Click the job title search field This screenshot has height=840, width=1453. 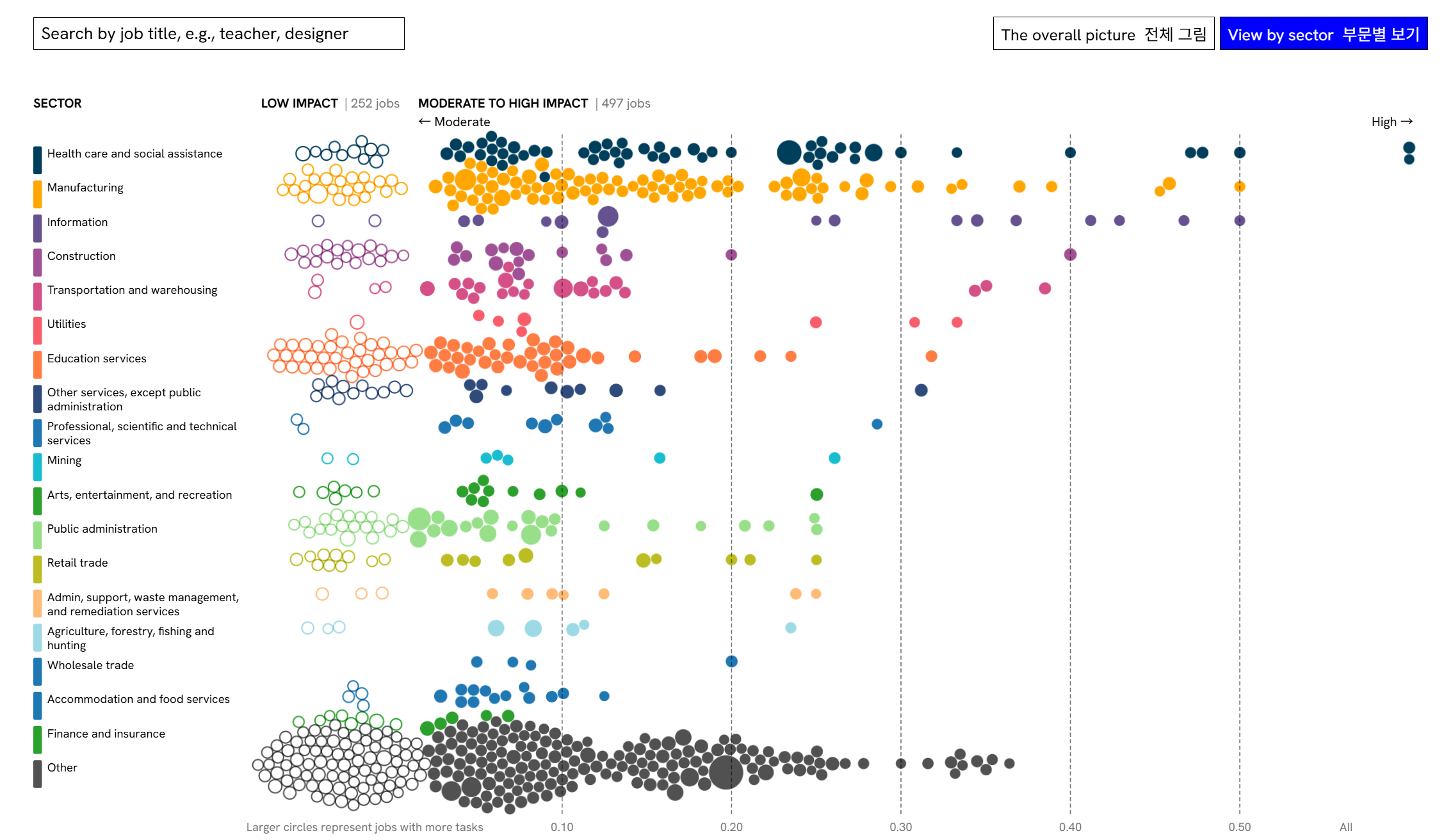[x=218, y=34]
